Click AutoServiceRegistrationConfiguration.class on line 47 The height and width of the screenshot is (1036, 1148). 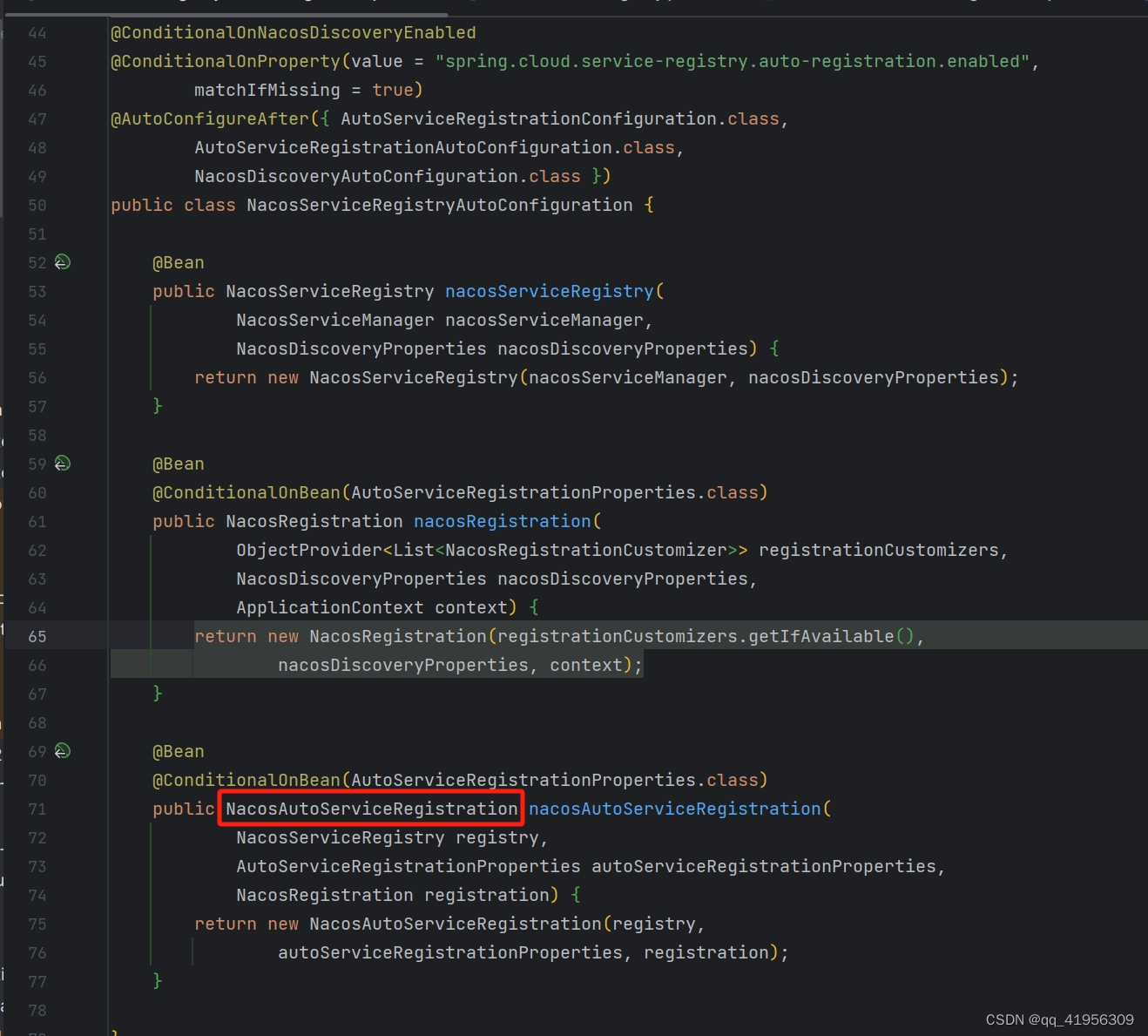click(560, 118)
